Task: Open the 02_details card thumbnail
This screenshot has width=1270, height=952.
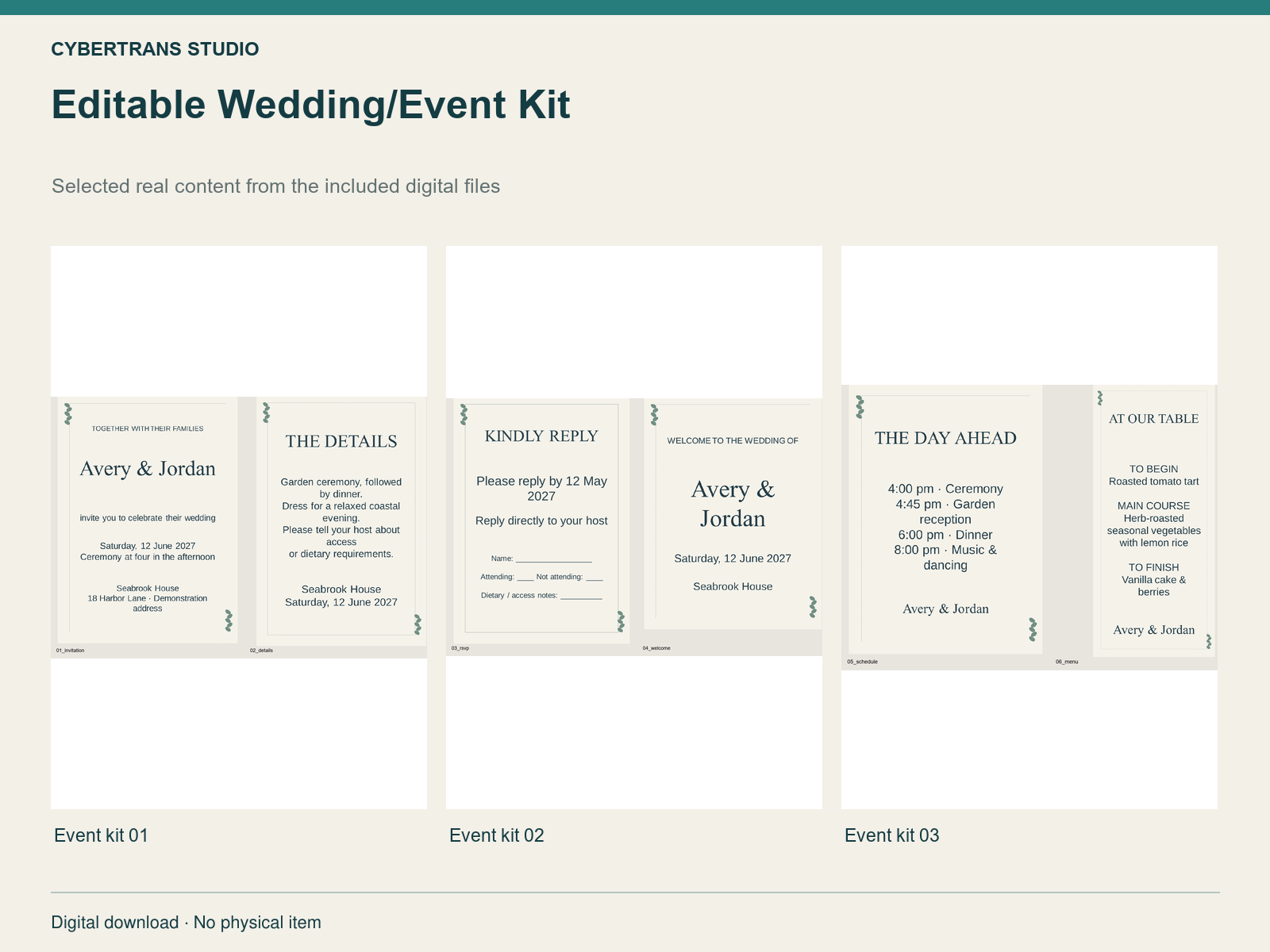Action: click(341, 522)
